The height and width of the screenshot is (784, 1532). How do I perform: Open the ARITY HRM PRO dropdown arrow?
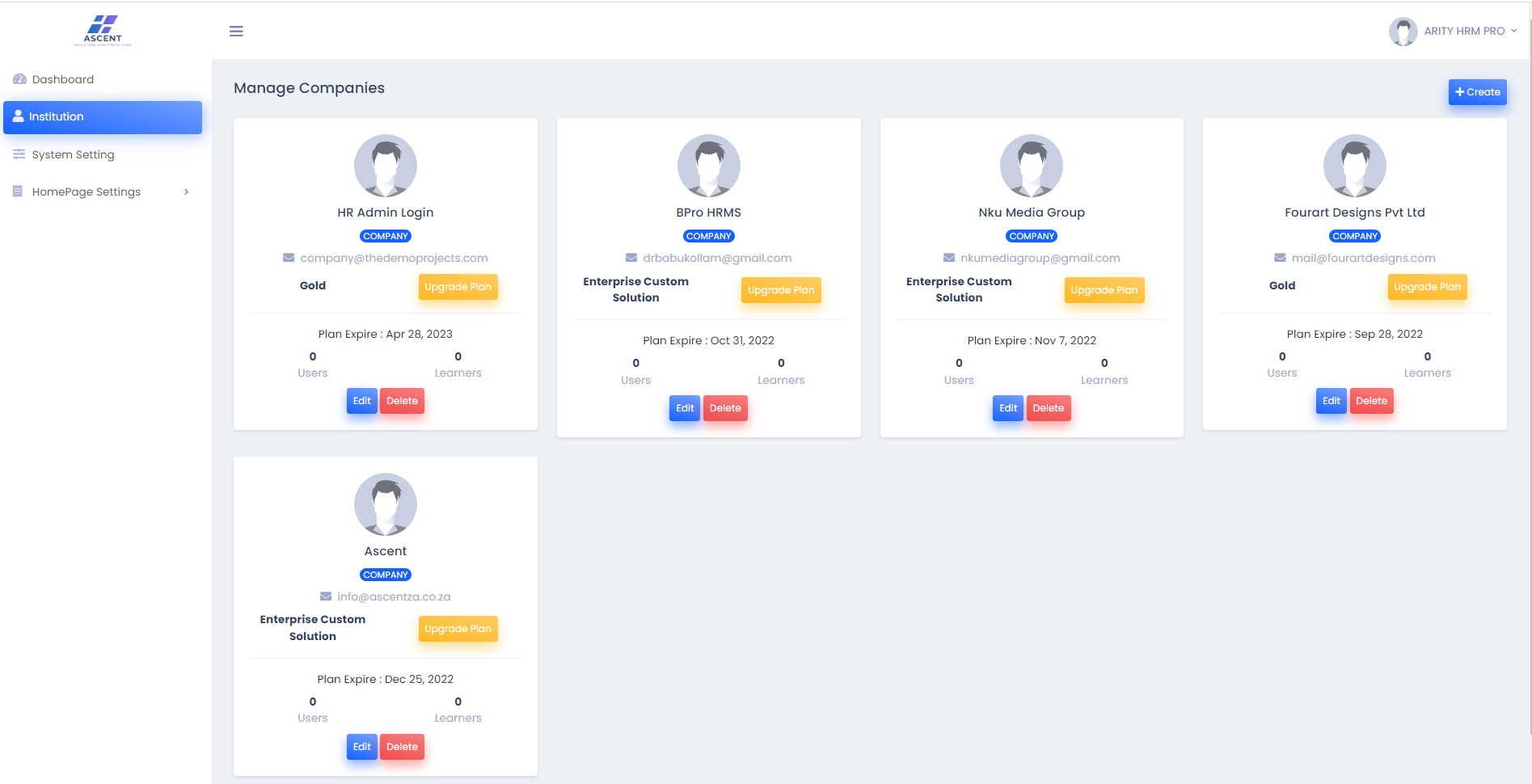point(1514,31)
